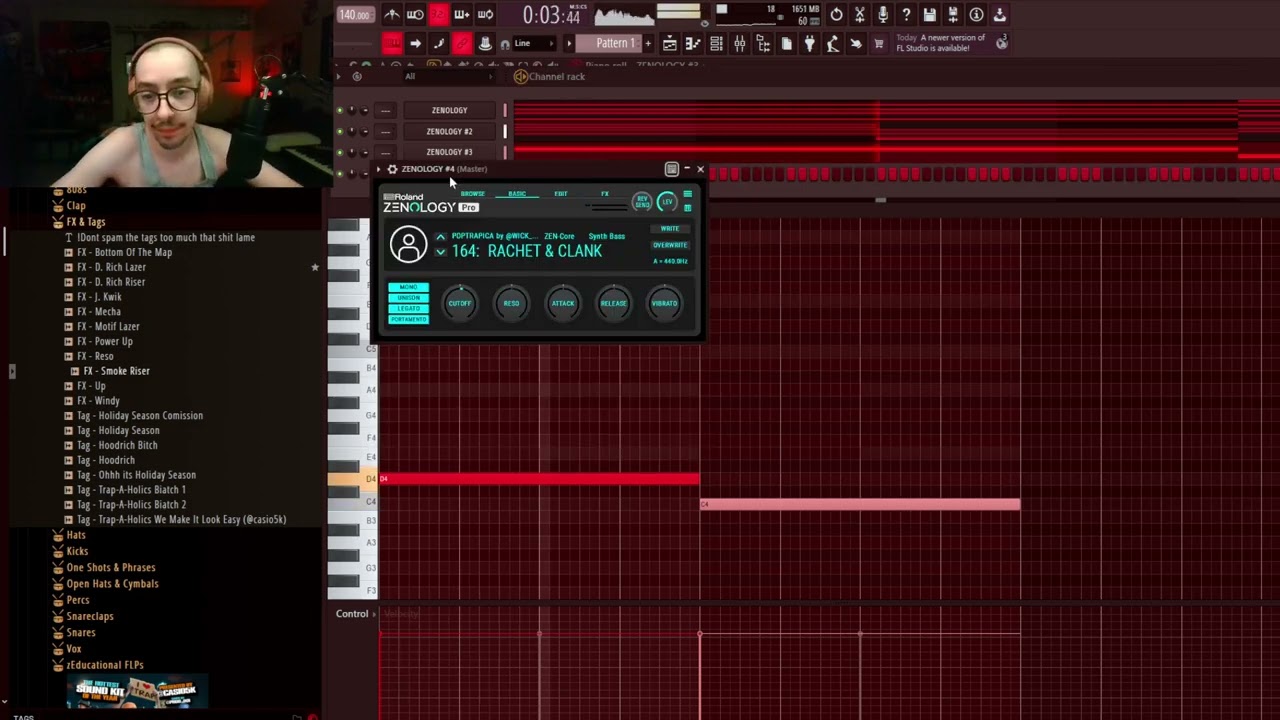Image resolution: width=1280 pixels, height=720 pixels.
Task: Click the undo history icon
Action: pos(836,14)
